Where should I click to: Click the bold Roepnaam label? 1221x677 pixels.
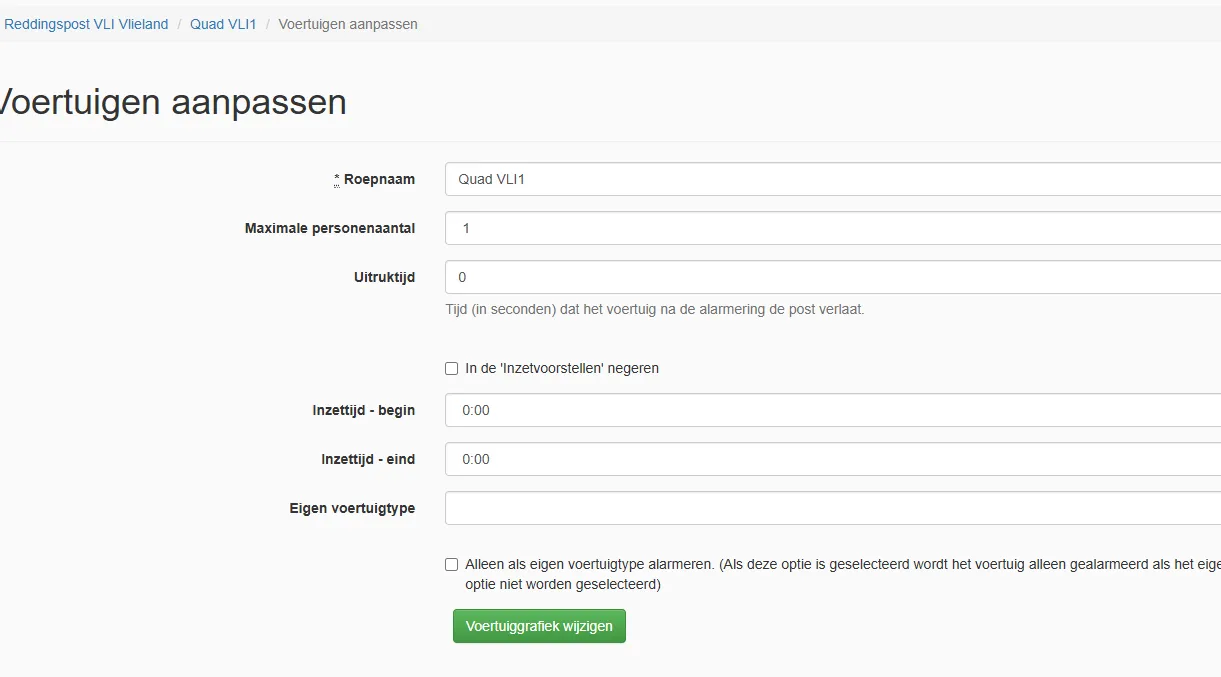379,179
